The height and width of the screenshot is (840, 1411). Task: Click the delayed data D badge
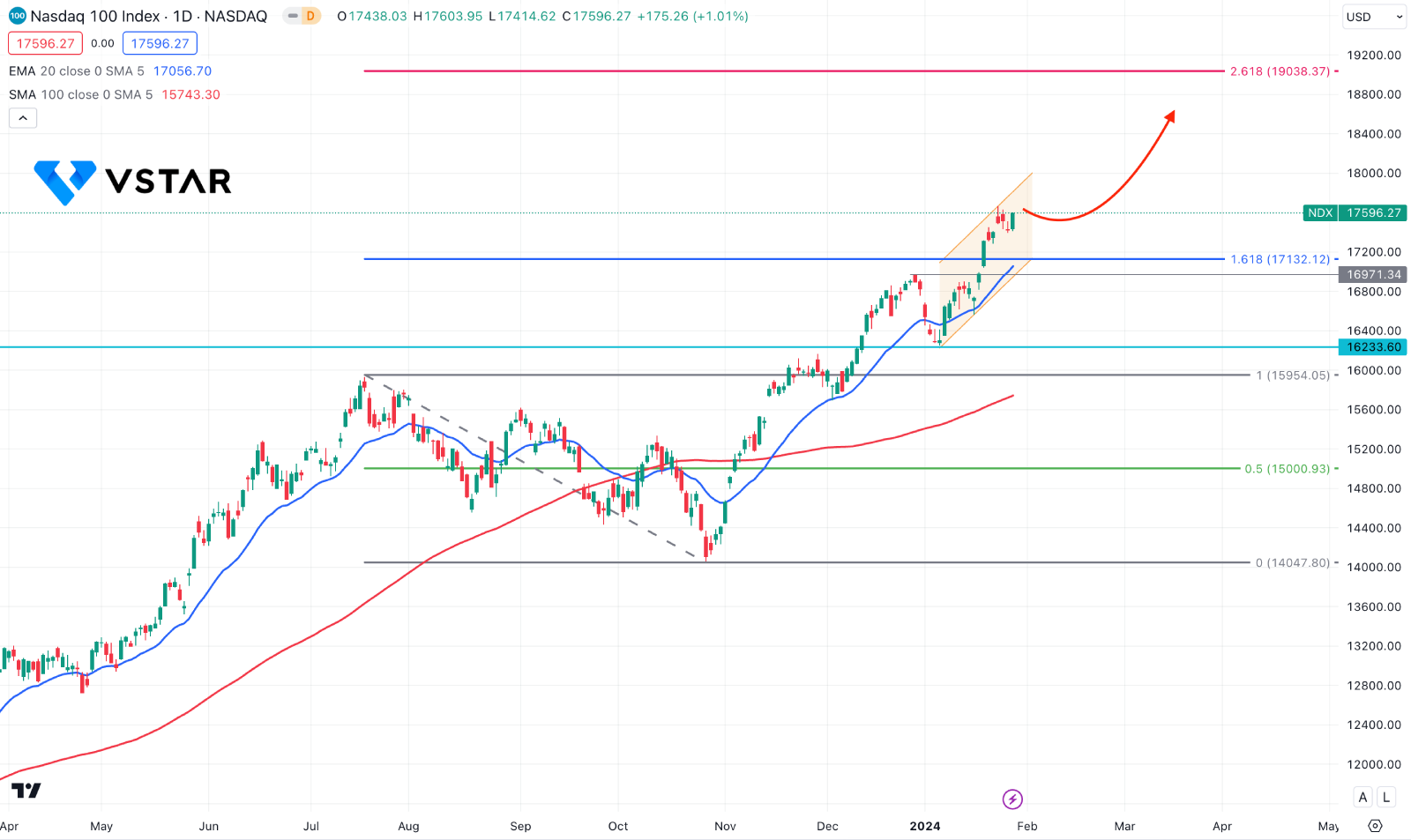[x=310, y=16]
